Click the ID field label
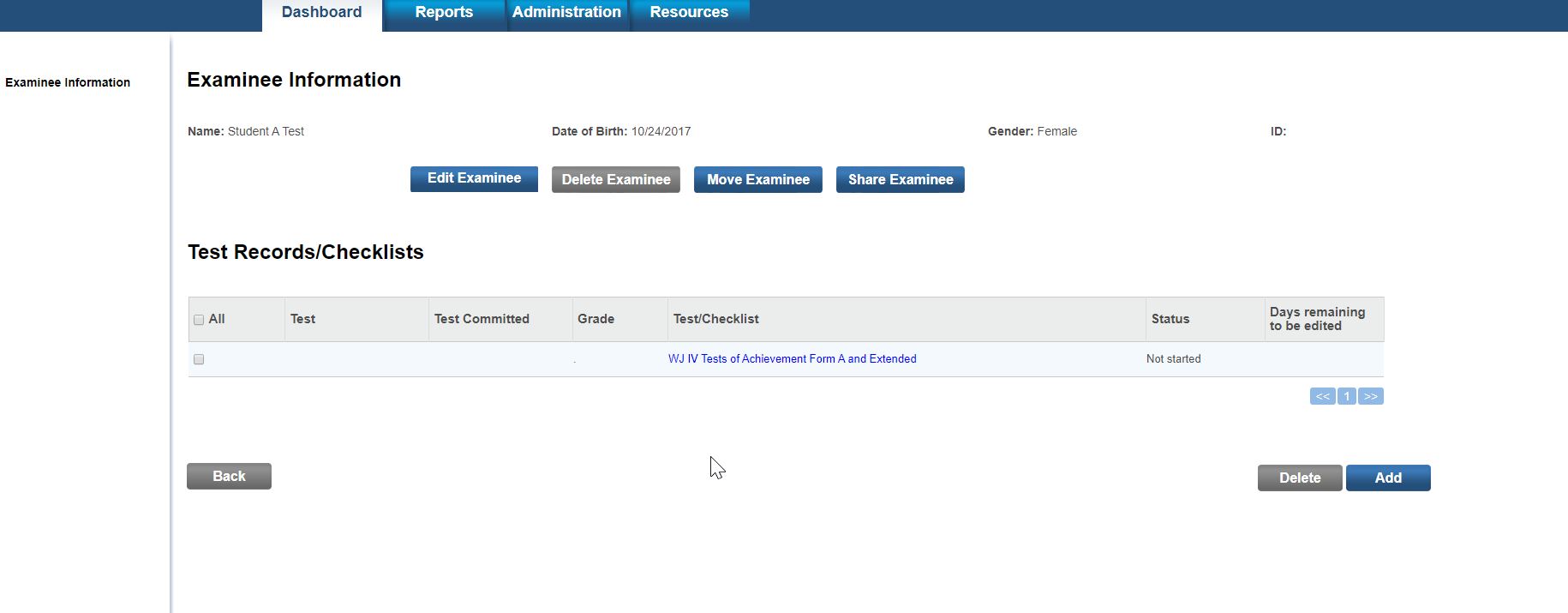 (x=1278, y=131)
